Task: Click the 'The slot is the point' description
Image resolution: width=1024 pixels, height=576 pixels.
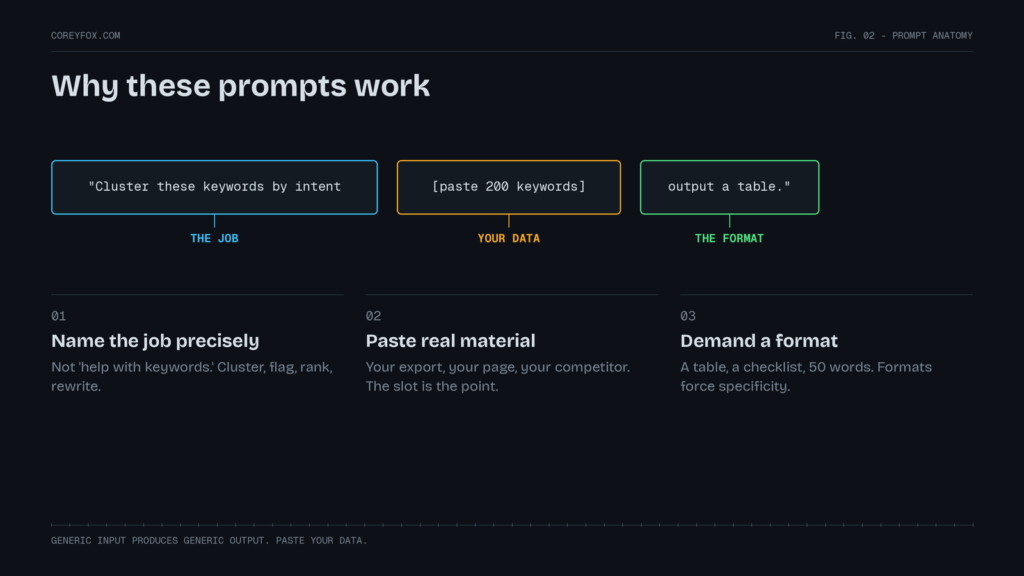Action: tap(432, 387)
